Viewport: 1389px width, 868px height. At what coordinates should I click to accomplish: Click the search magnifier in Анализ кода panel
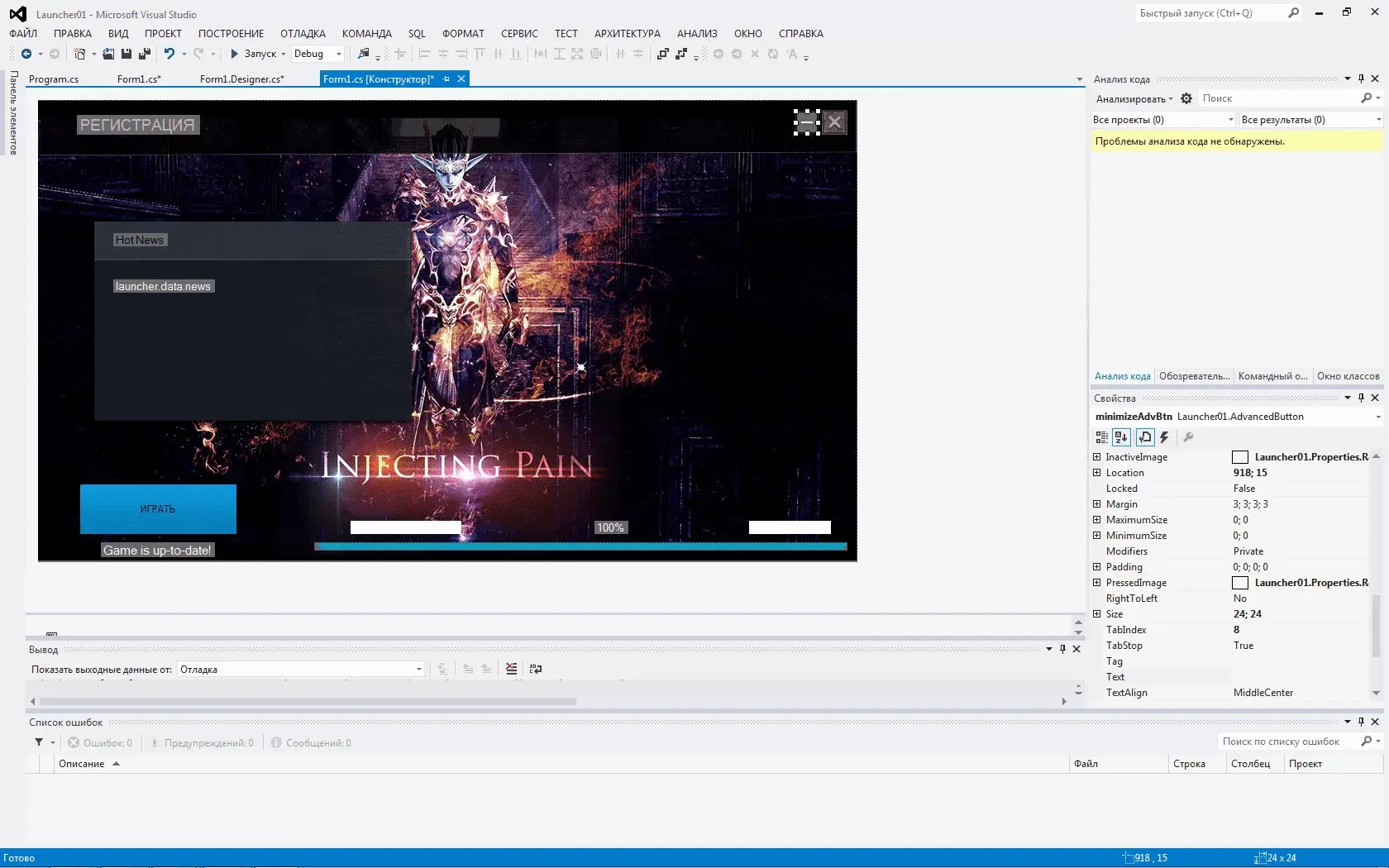[1367, 98]
